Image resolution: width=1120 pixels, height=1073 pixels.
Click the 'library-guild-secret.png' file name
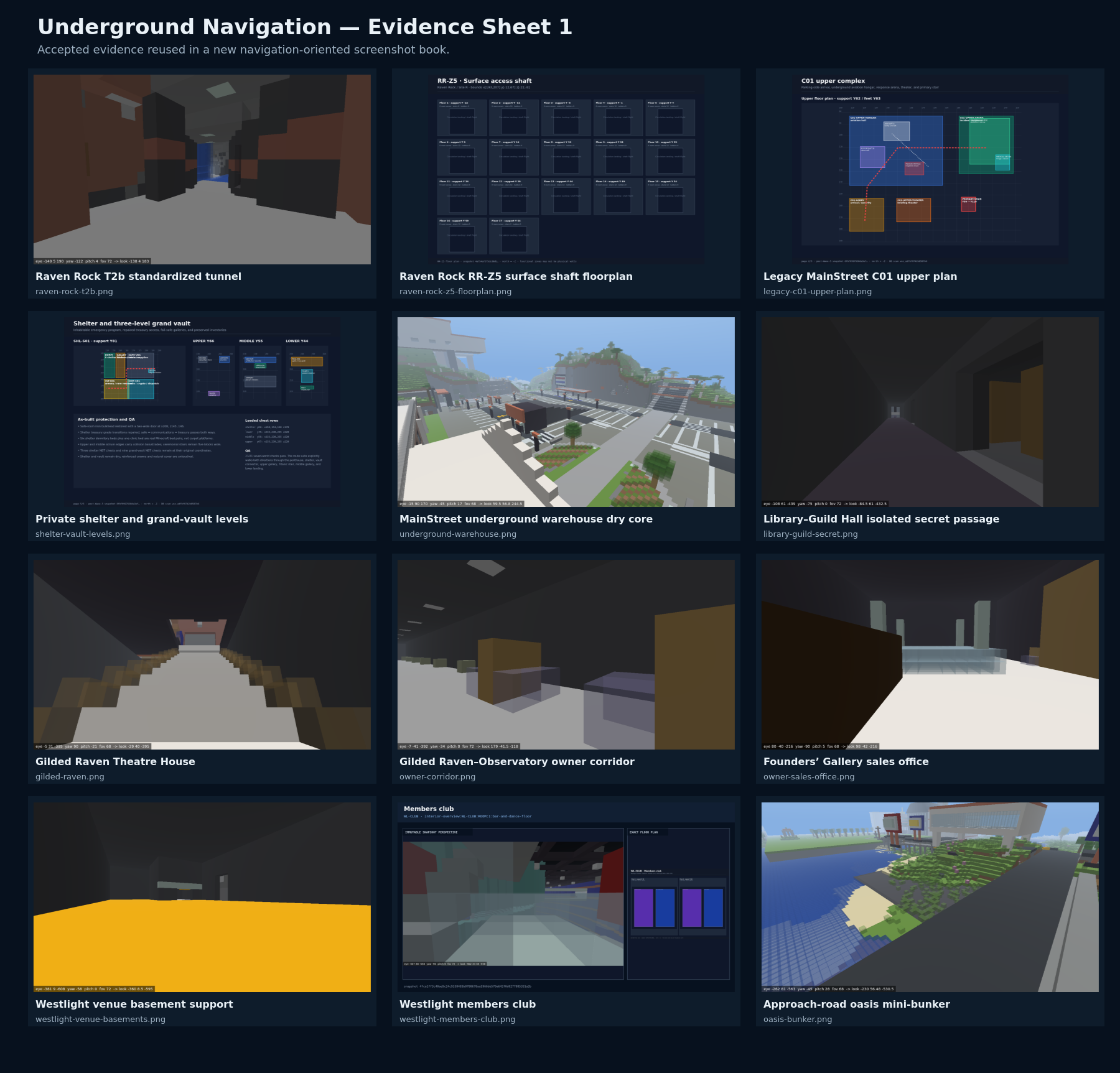click(x=811, y=534)
